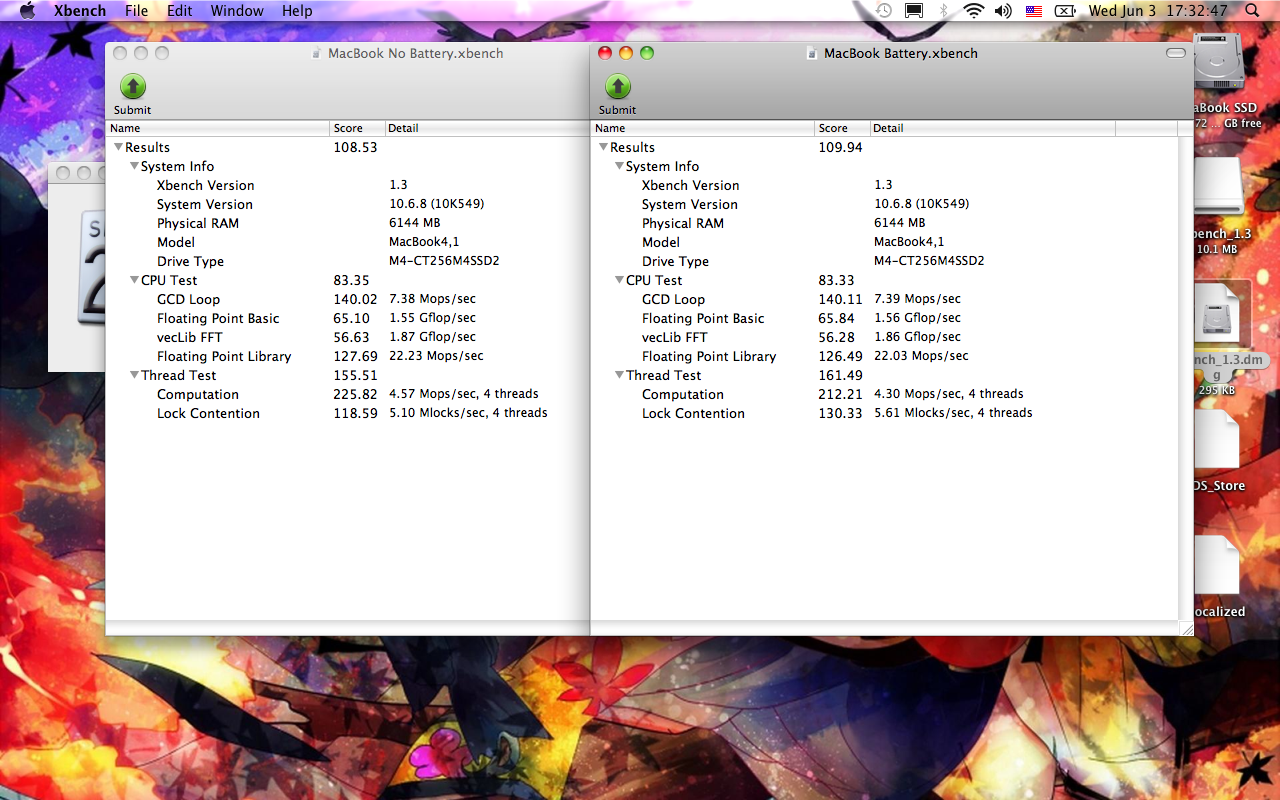Open the Wi-Fi status menu
Viewport: 1280px width, 800px height.
coord(974,11)
